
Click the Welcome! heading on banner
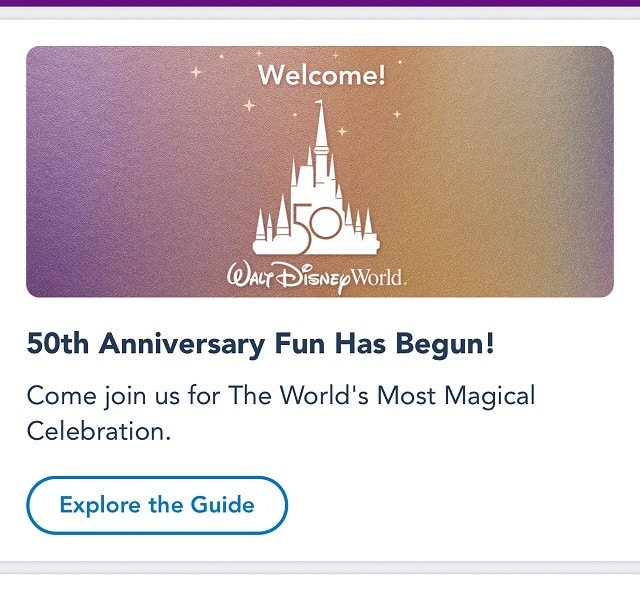322,76
